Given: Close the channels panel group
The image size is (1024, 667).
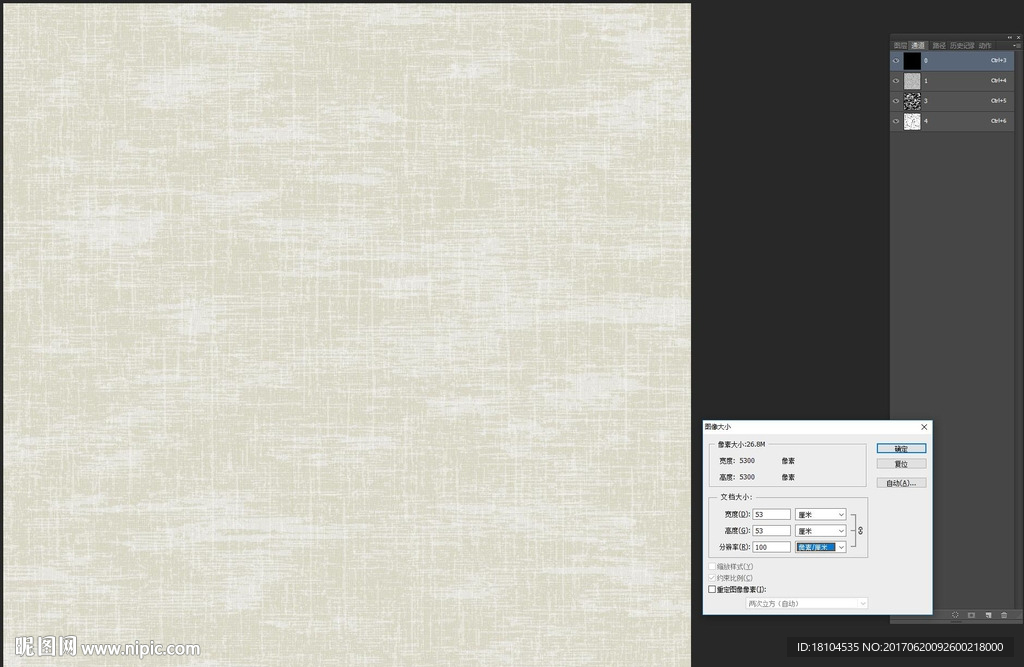Looking at the screenshot, I should coord(1018,37).
